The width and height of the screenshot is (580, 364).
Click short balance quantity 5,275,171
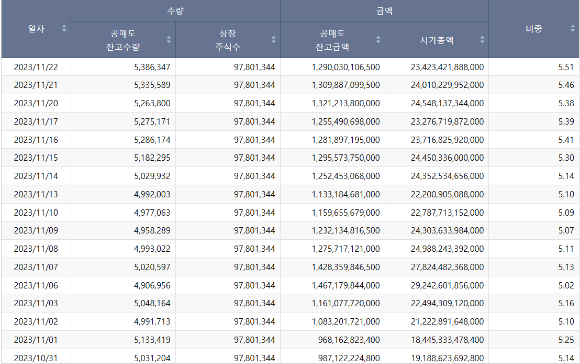[152, 121]
